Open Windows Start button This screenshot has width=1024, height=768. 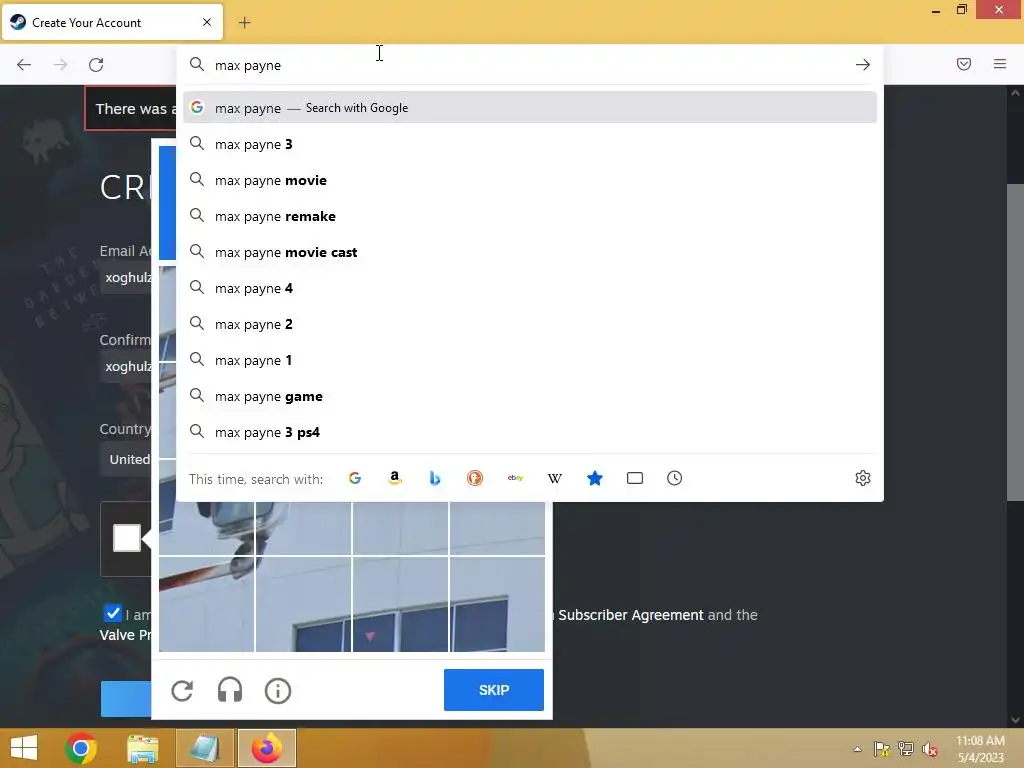(x=24, y=748)
